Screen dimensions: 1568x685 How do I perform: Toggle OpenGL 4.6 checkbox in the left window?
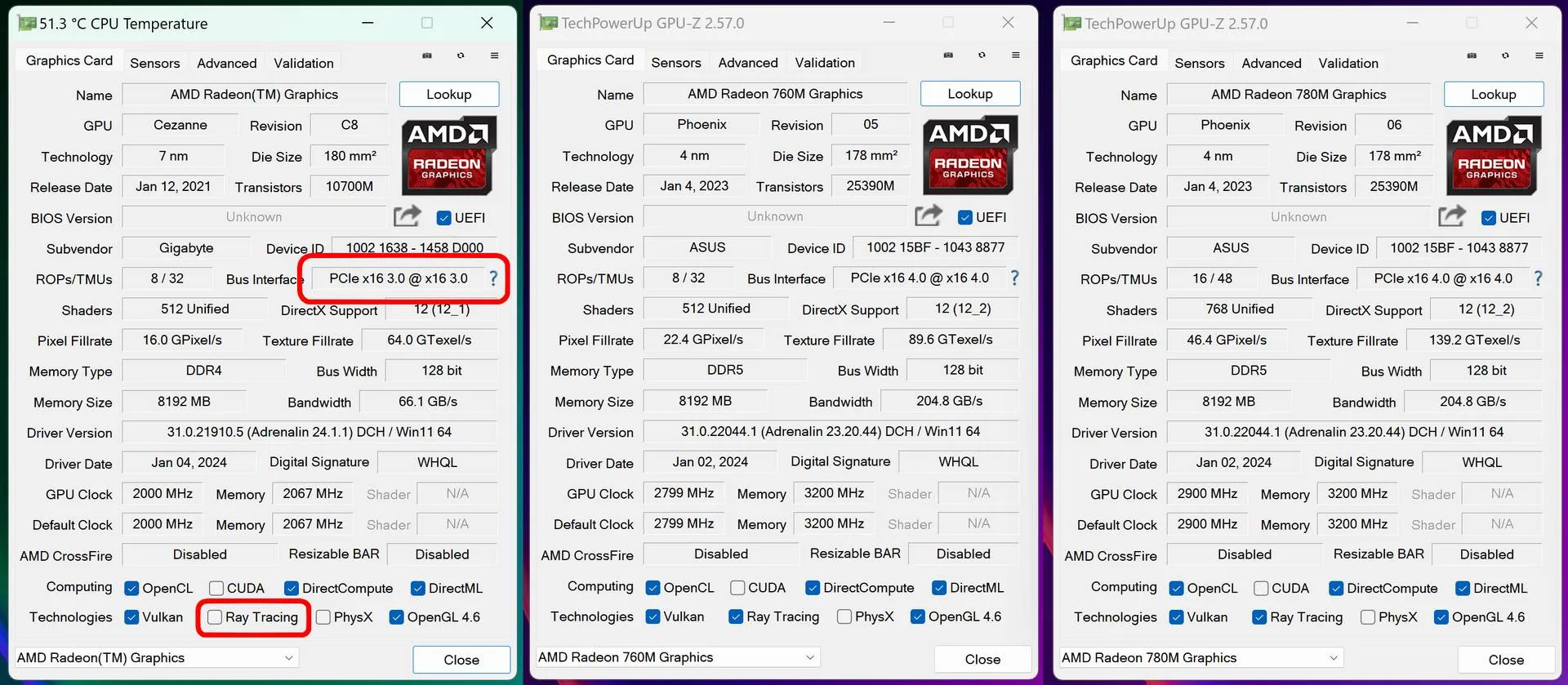click(397, 617)
